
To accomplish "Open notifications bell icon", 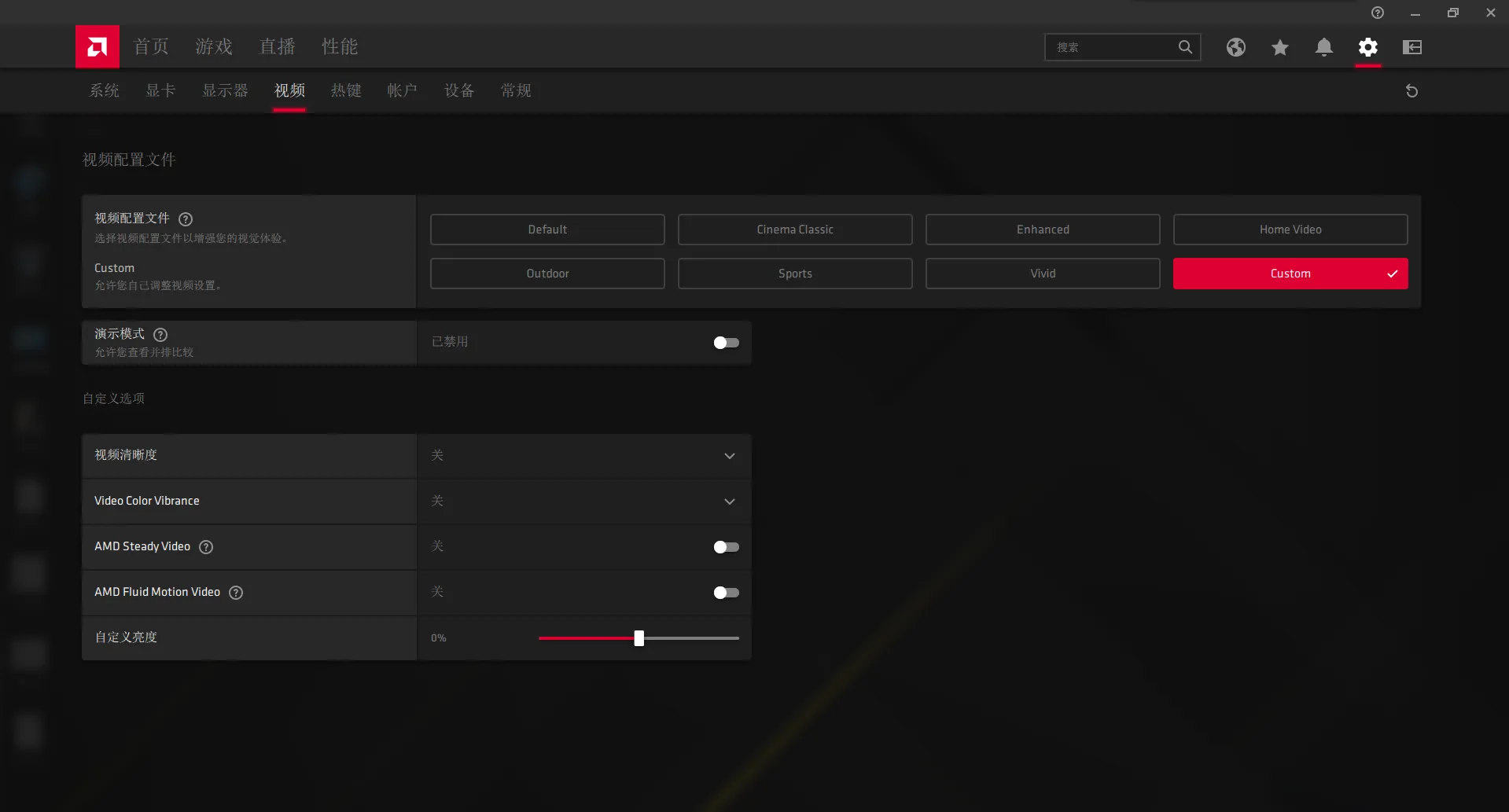I will 1323,47.
